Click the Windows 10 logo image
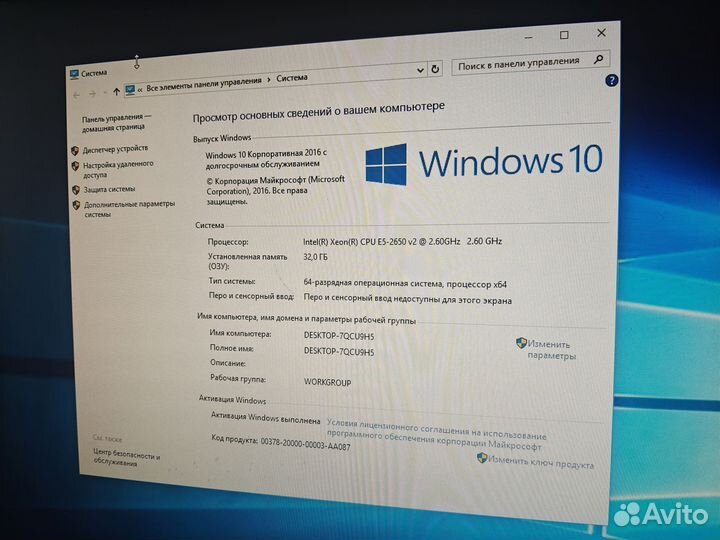The image size is (720, 540). [484, 163]
